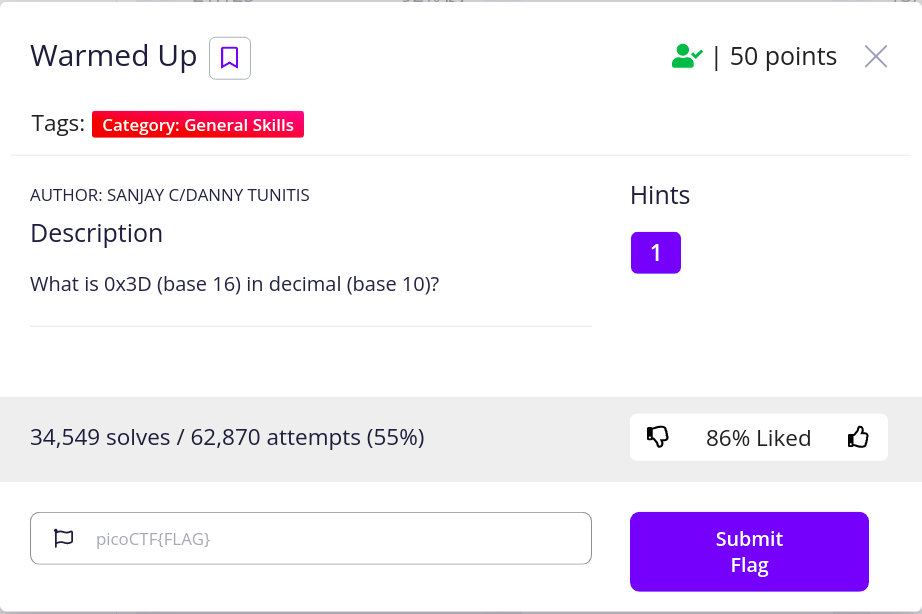The image size is (922, 614).
Task: Select the Category: General Skills tag
Action: [x=198, y=125]
